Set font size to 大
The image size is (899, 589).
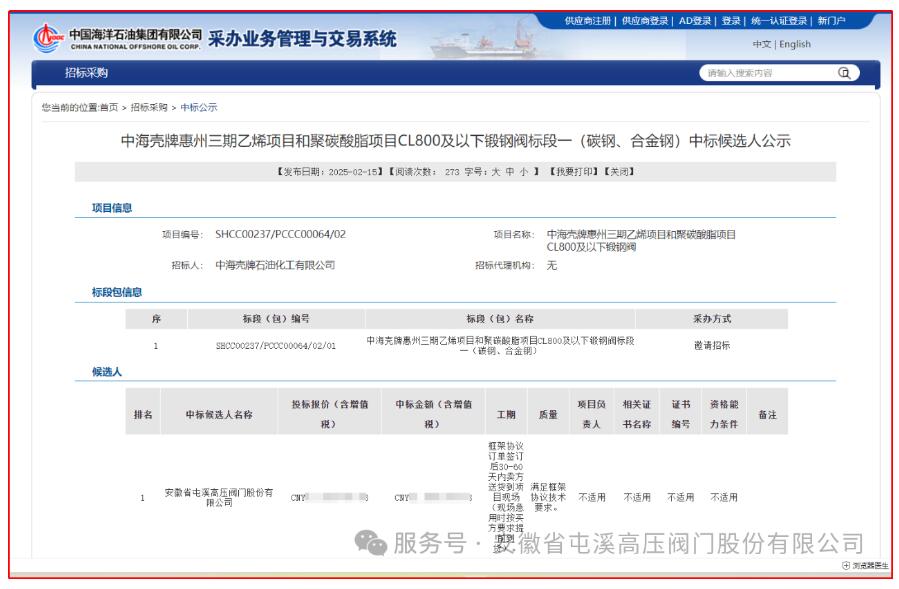pos(495,171)
